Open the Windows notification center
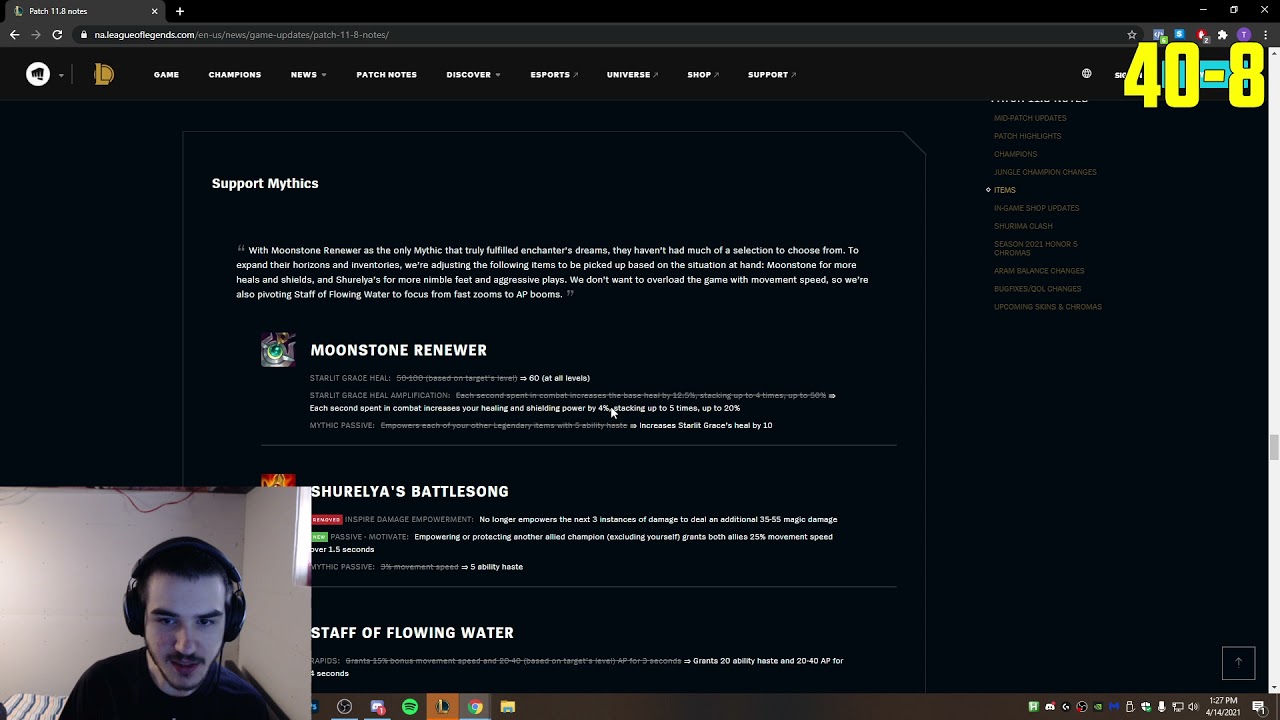The height and width of the screenshot is (720, 1280). pyautogui.click(x=1259, y=707)
